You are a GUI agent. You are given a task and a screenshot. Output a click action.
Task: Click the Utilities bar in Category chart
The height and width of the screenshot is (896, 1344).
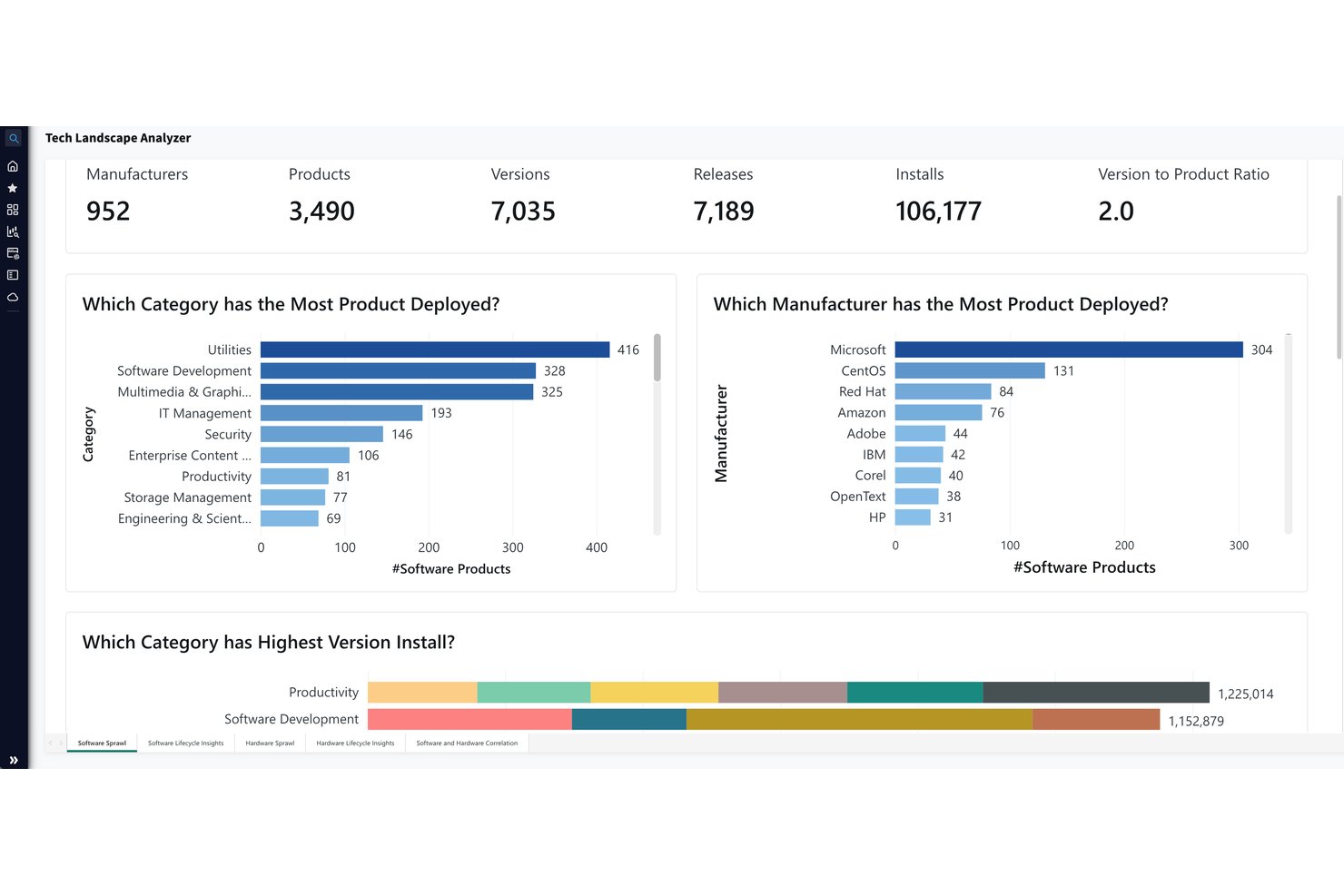click(x=435, y=350)
